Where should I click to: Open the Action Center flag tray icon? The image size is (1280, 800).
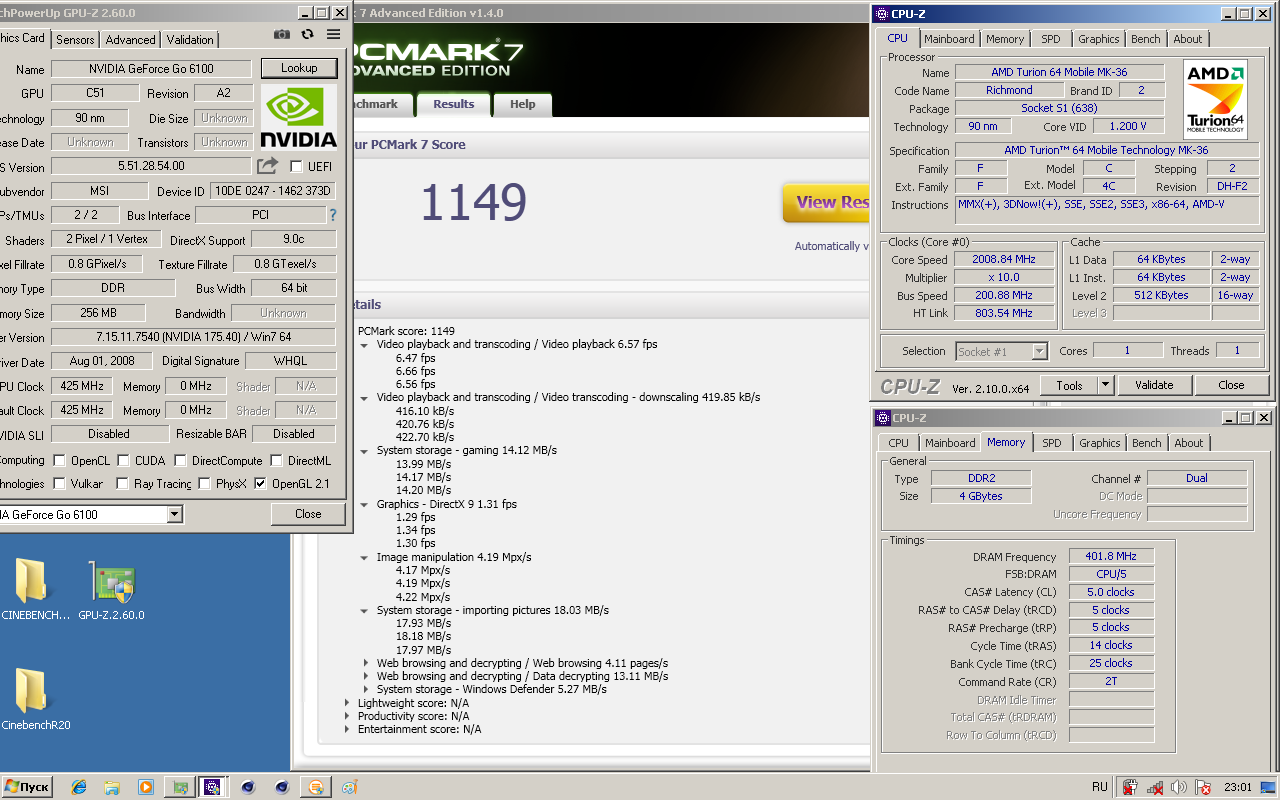click(x=1203, y=787)
